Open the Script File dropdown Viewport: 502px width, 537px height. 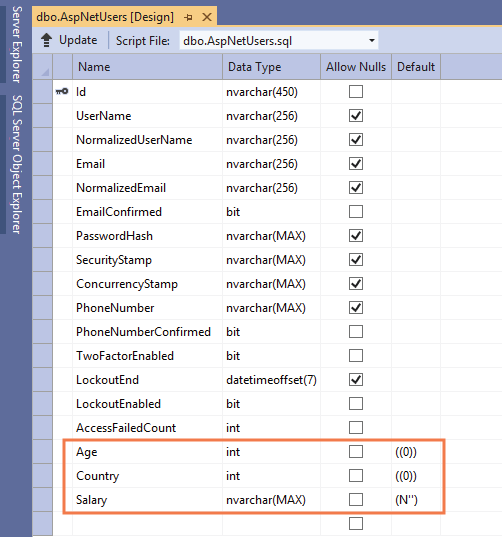click(372, 40)
